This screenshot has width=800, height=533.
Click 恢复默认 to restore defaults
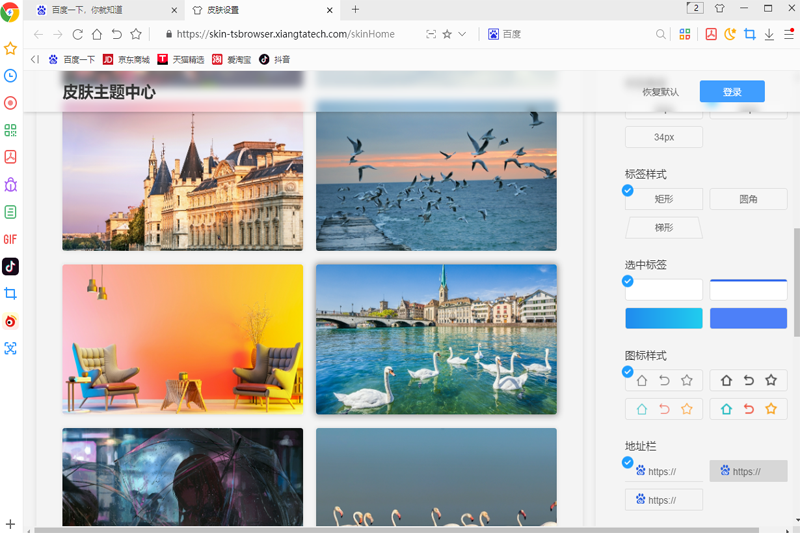(660, 92)
